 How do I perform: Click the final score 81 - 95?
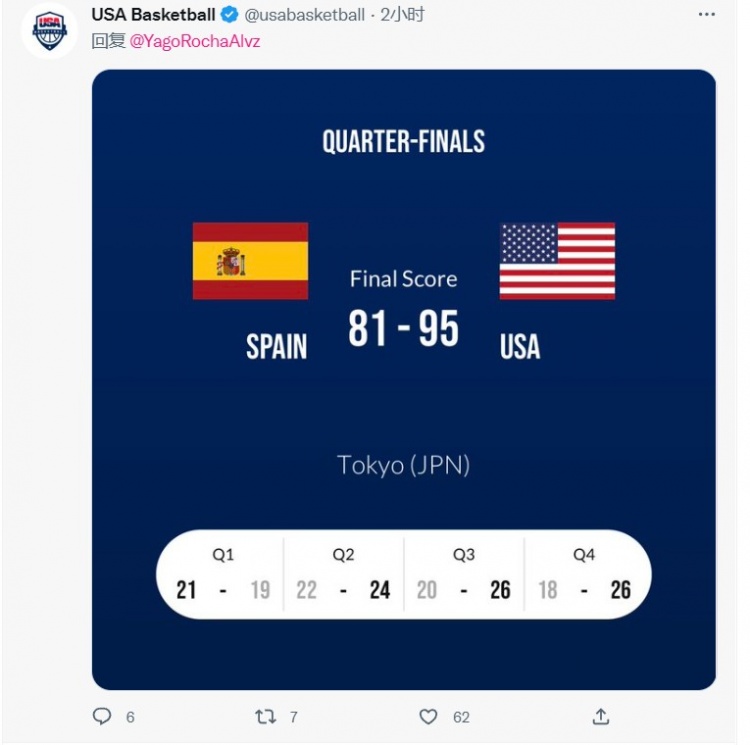coord(403,328)
